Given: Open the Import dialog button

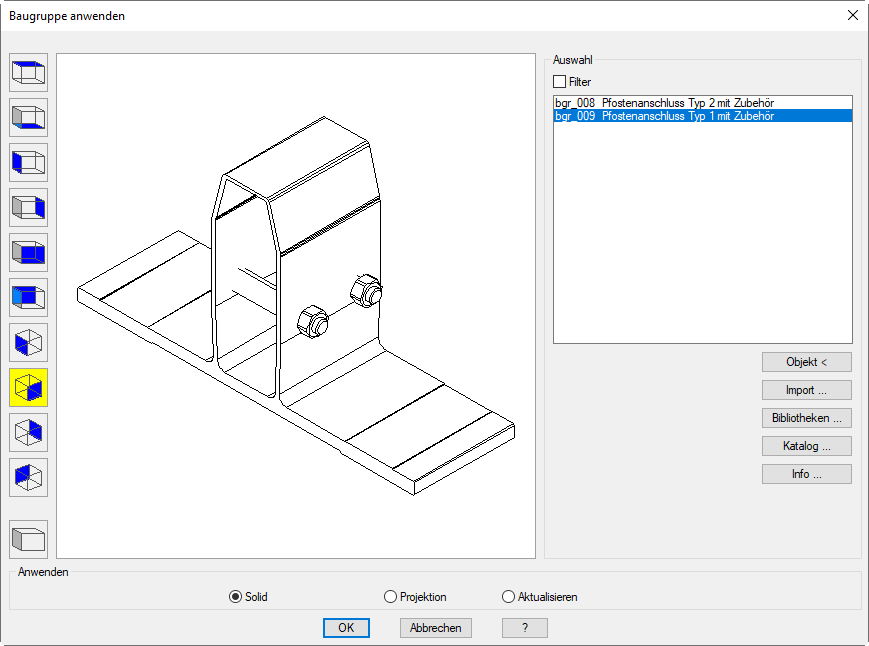Looking at the screenshot, I should tap(806, 390).
